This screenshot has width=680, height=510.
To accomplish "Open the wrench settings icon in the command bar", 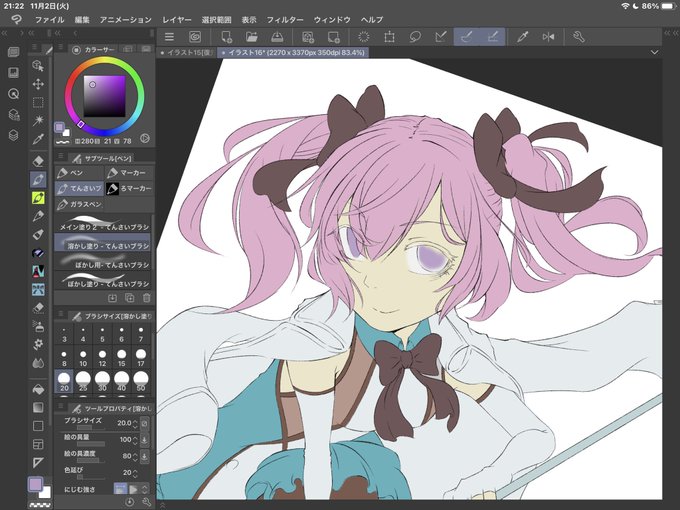I will pos(579,37).
